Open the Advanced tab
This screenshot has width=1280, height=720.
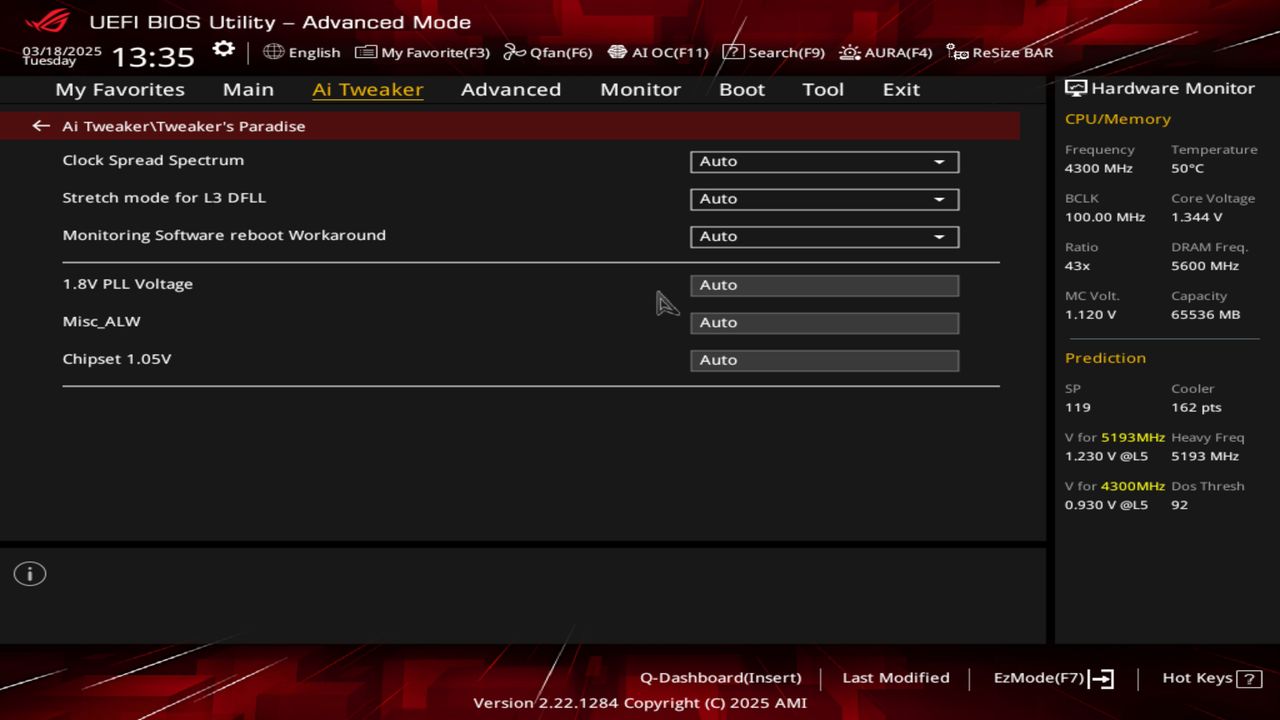click(511, 89)
